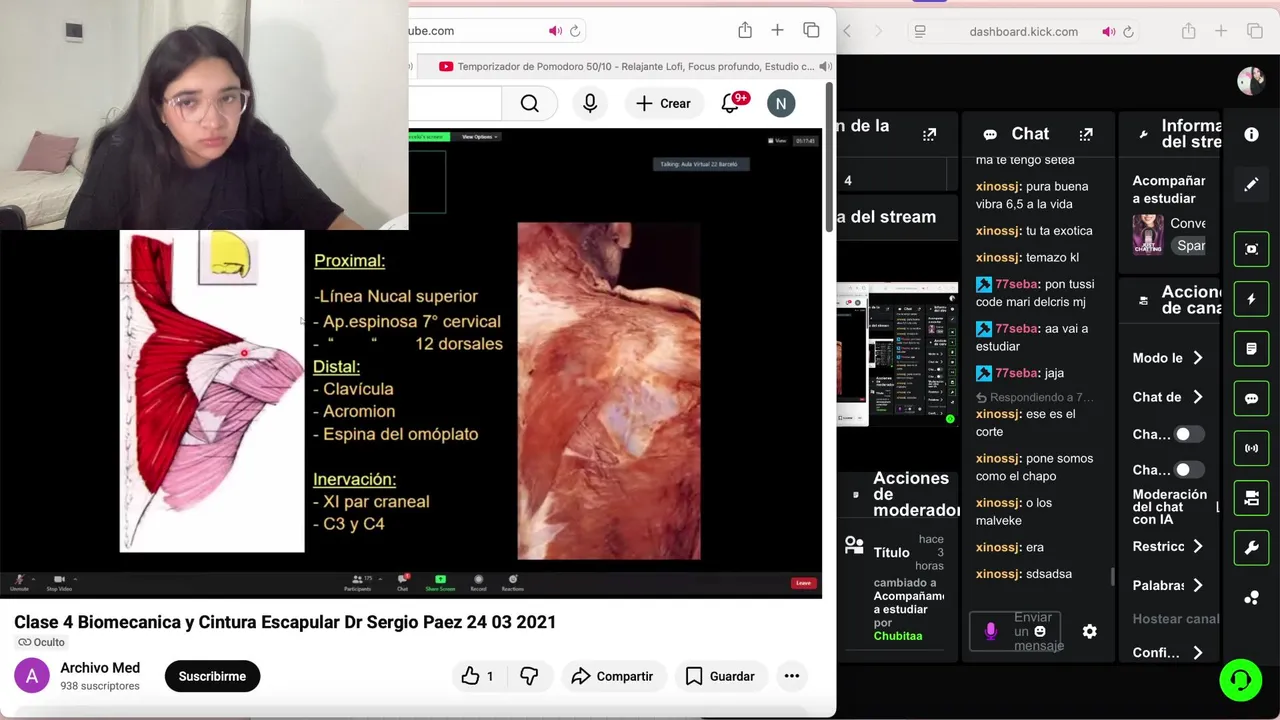Screen dimensions: 1280x720
Task: Click the Kick pencil edit sidebar icon
Action: [x=1251, y=184]
